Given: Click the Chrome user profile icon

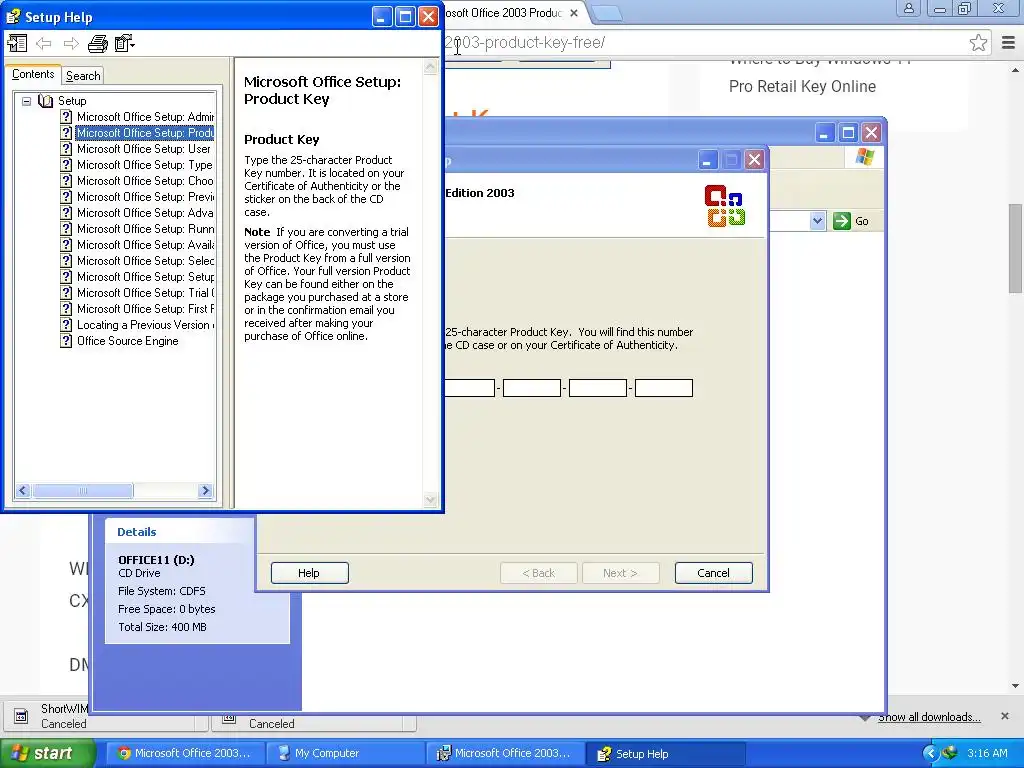Looking at the screenshot, I should pos(908,8).
